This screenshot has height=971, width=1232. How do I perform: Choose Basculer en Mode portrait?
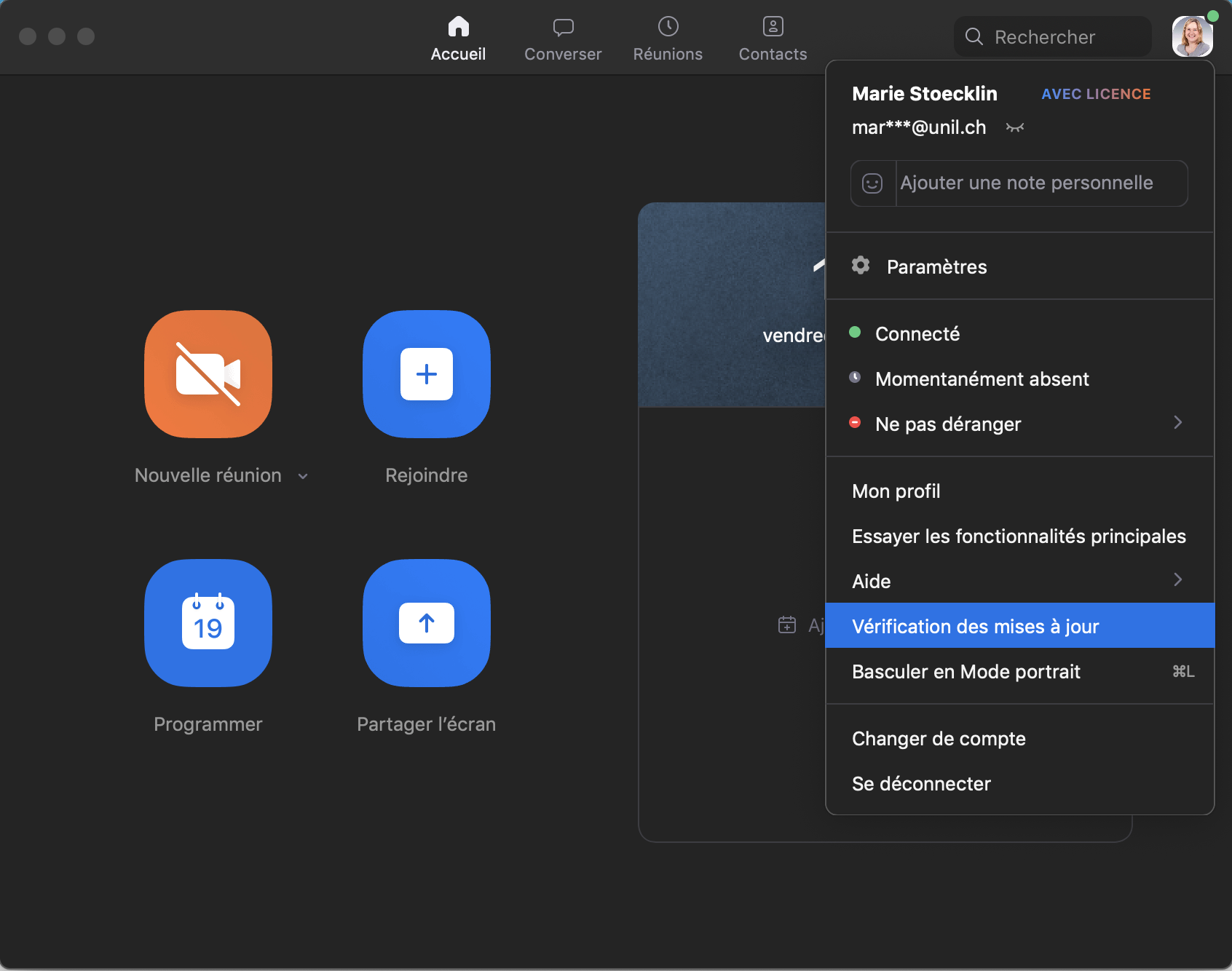click(x=966, y=671)
